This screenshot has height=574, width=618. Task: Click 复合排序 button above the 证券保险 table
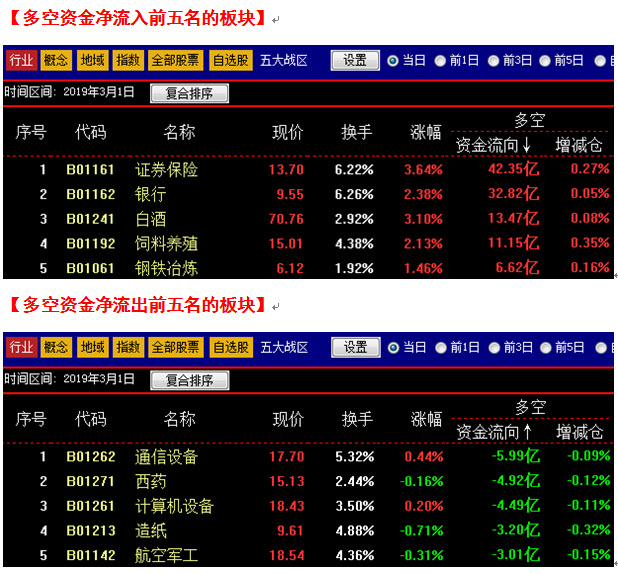pos(189,93)
